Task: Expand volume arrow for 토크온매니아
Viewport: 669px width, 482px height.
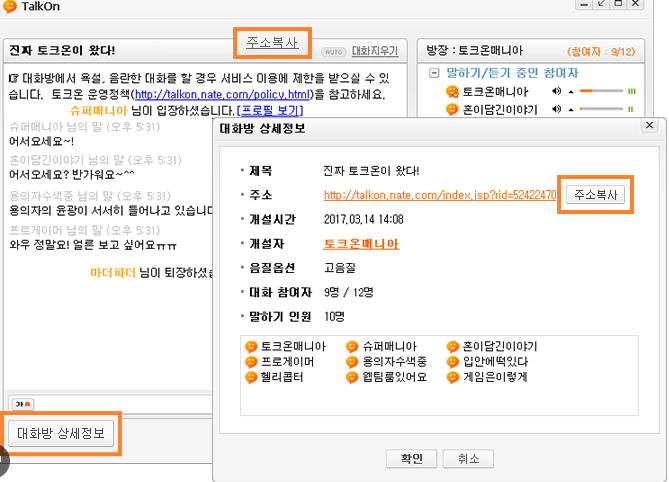Action: point(571,91)
